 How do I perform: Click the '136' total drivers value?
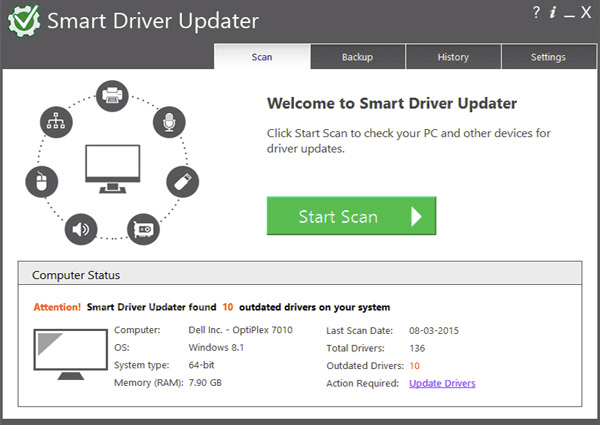click(417, 348)
